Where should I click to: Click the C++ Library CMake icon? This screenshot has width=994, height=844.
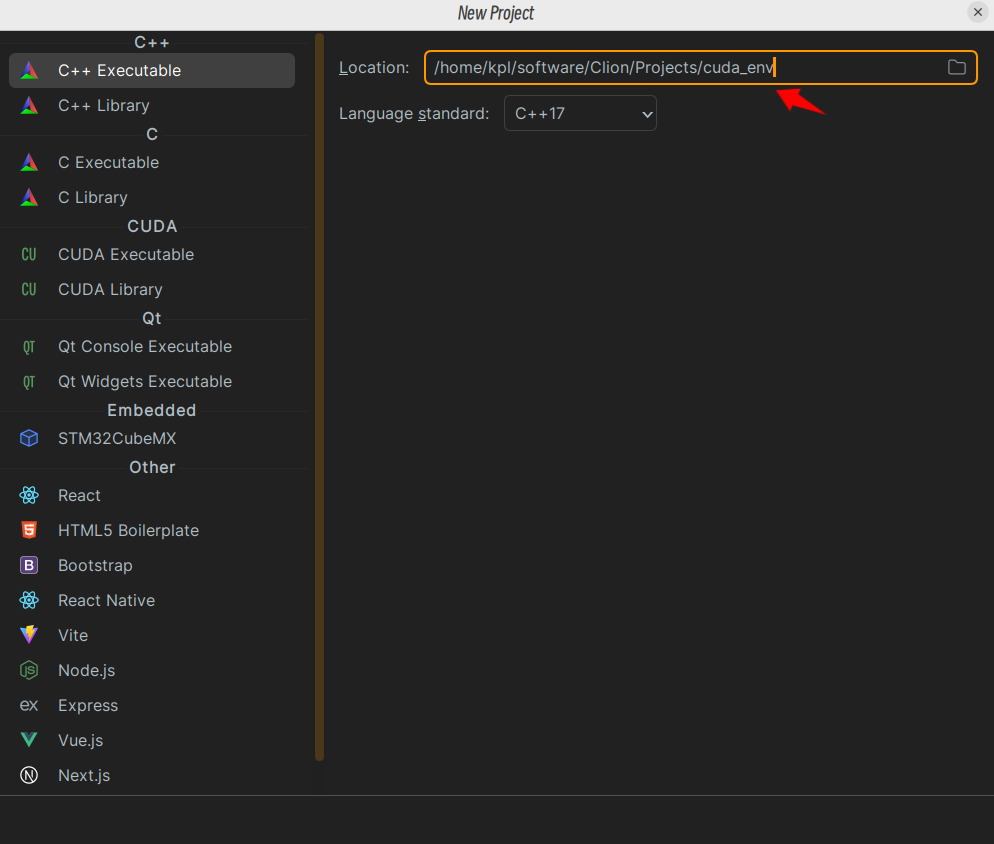29,105
